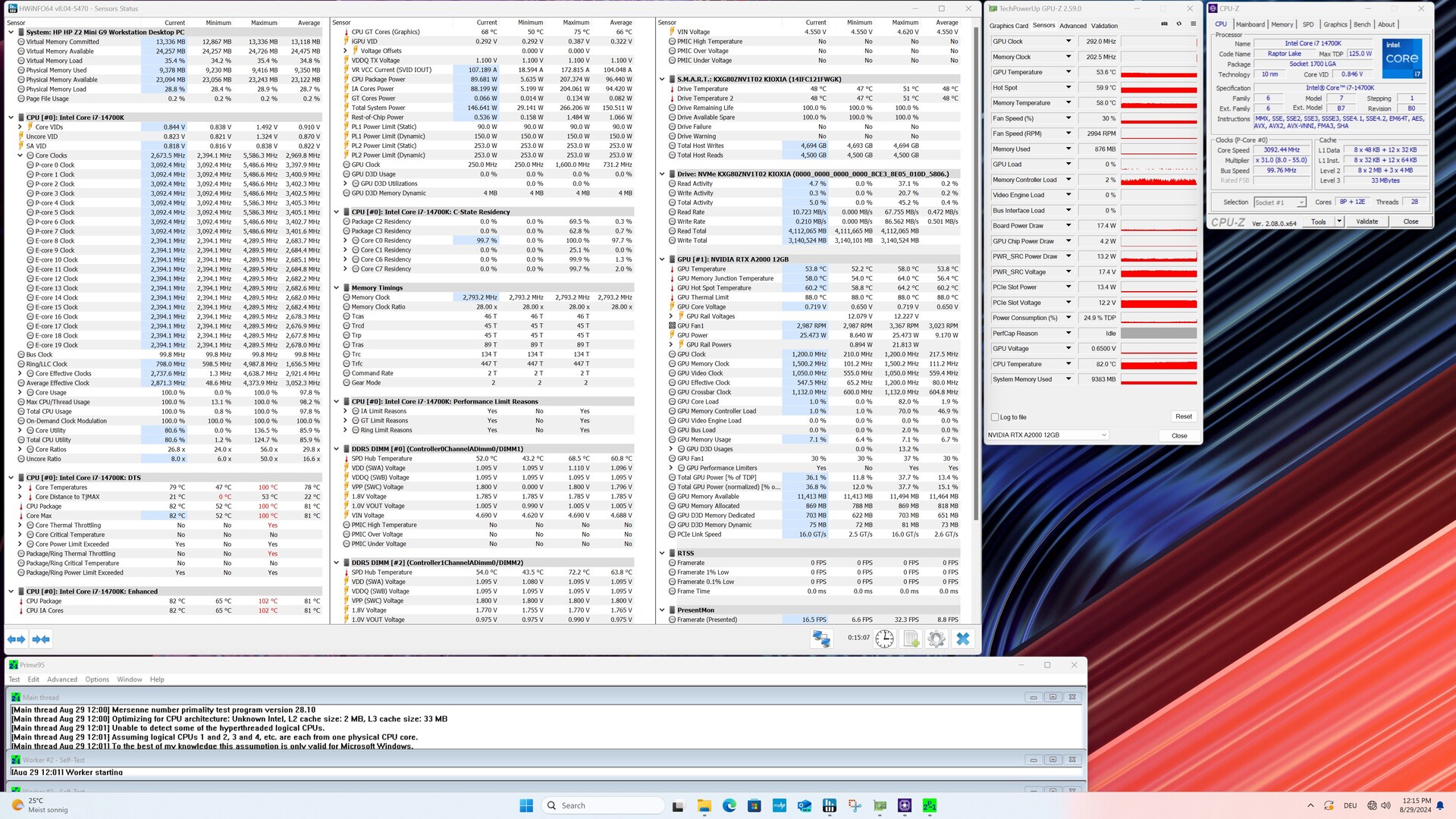Click the Reset button in GPU-Z
1456x819 pixels.
pyautogui.click(x=1183, y=416)
